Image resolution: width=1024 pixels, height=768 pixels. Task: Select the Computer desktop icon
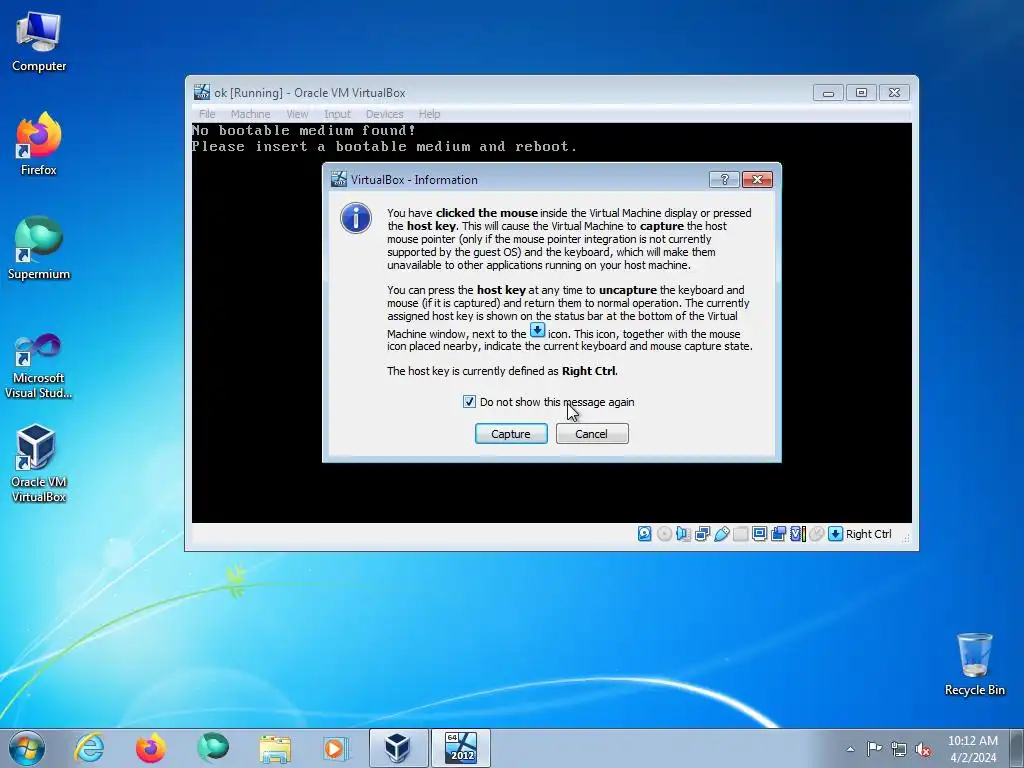[39, 42]
